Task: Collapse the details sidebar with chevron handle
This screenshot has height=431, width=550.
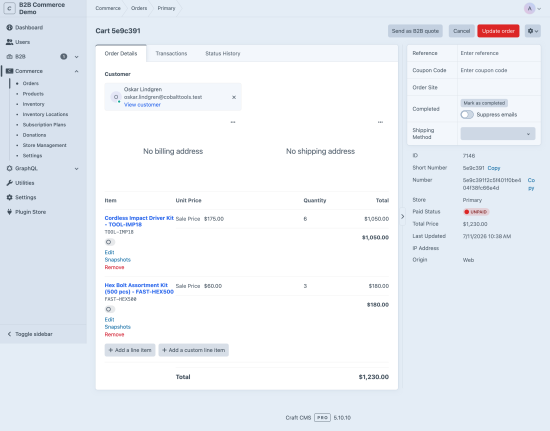Action: coord(402,216)
